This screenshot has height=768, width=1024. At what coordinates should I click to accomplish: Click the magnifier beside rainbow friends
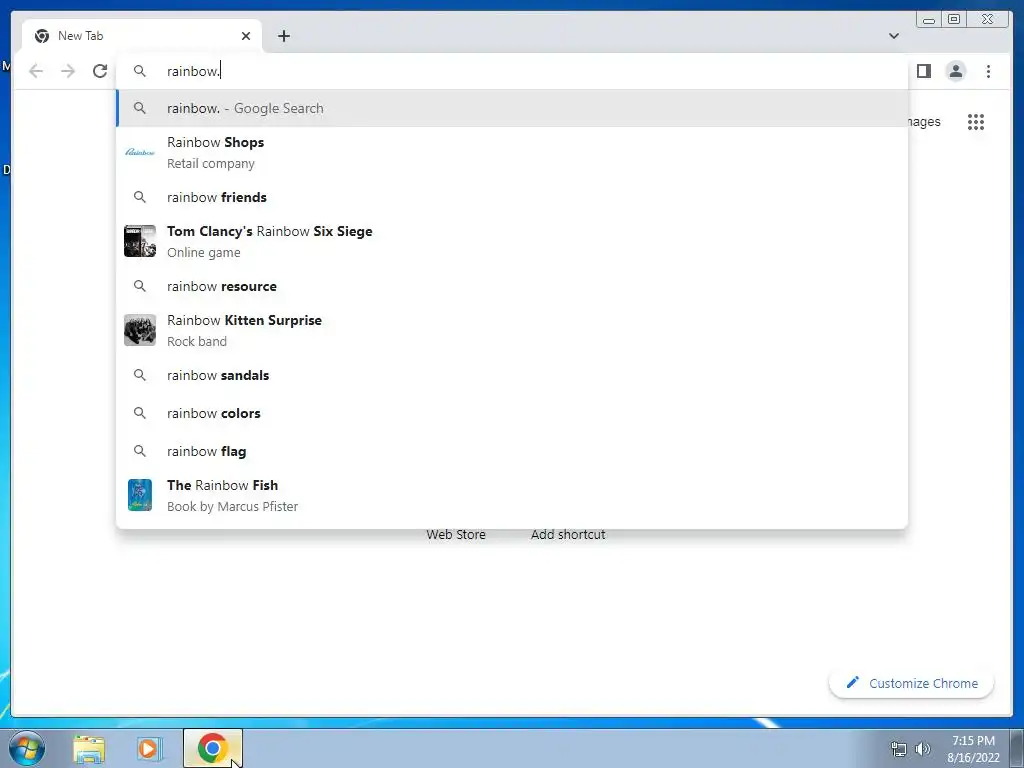[x=140, y=197]
